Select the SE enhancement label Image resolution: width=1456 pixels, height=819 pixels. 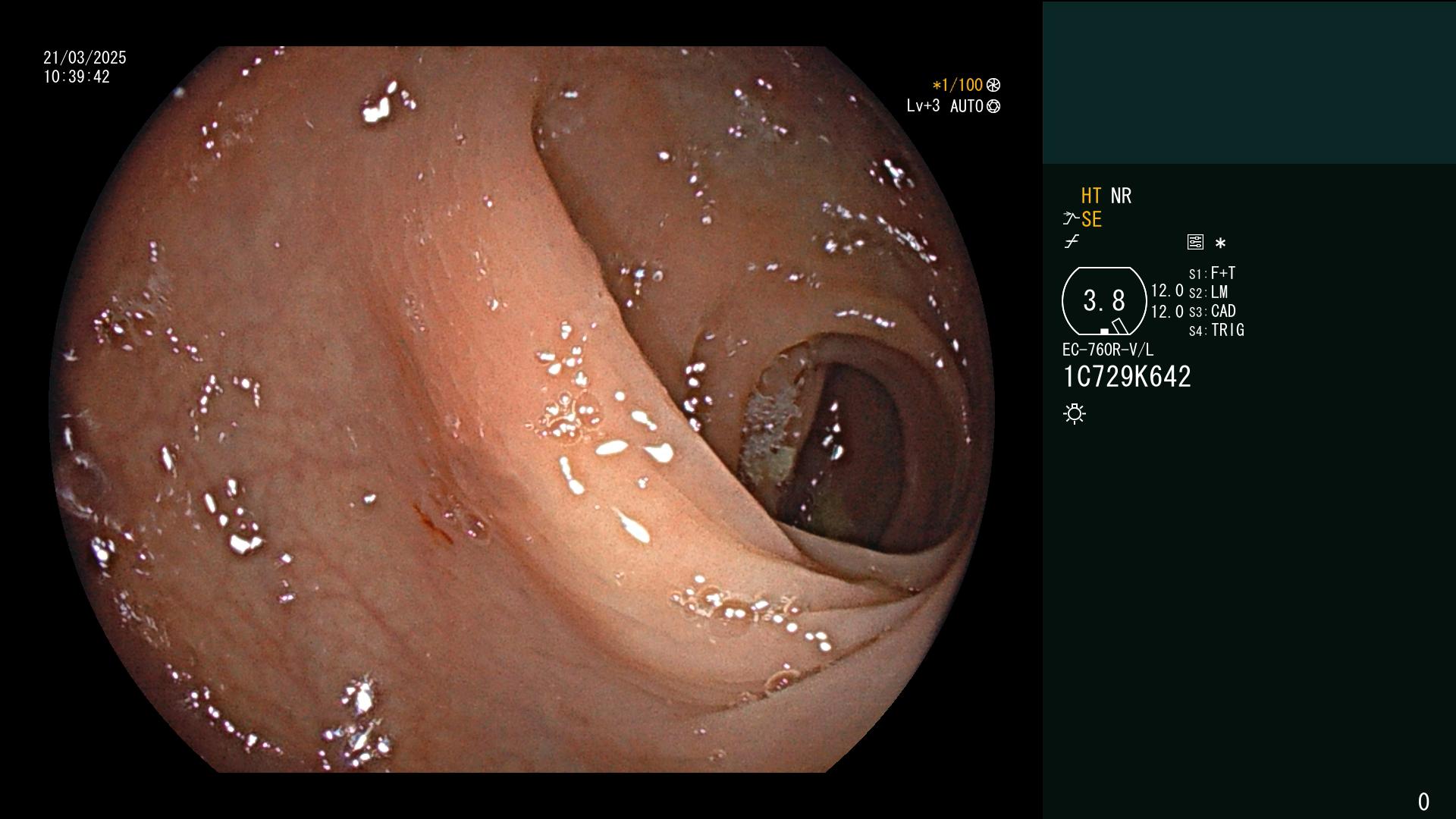(1091, 219)
